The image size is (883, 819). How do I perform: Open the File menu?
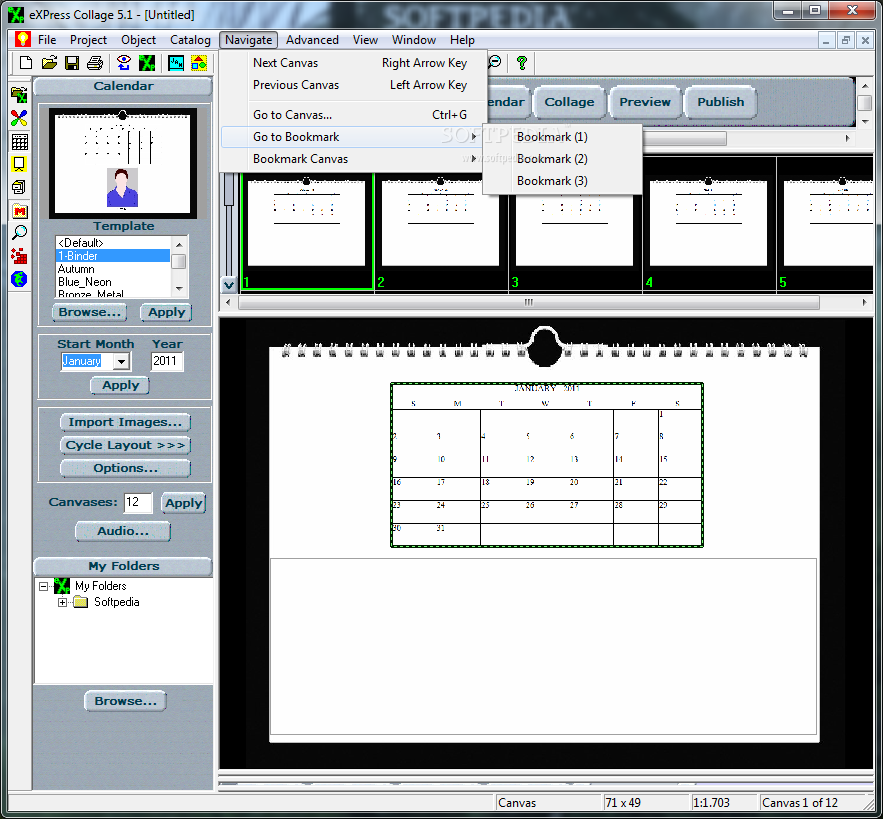47,40
